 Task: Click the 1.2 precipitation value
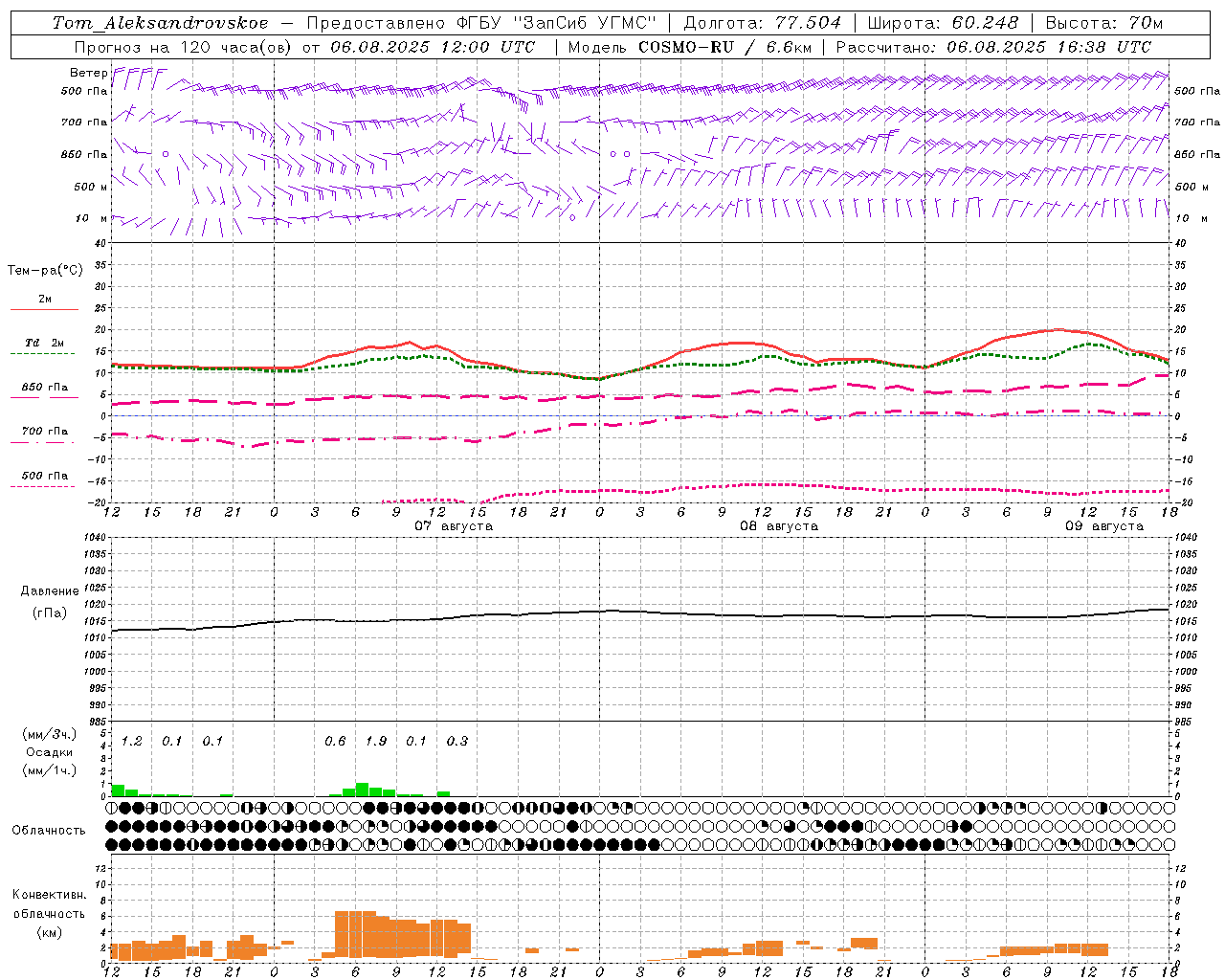[x=131, y=742]
